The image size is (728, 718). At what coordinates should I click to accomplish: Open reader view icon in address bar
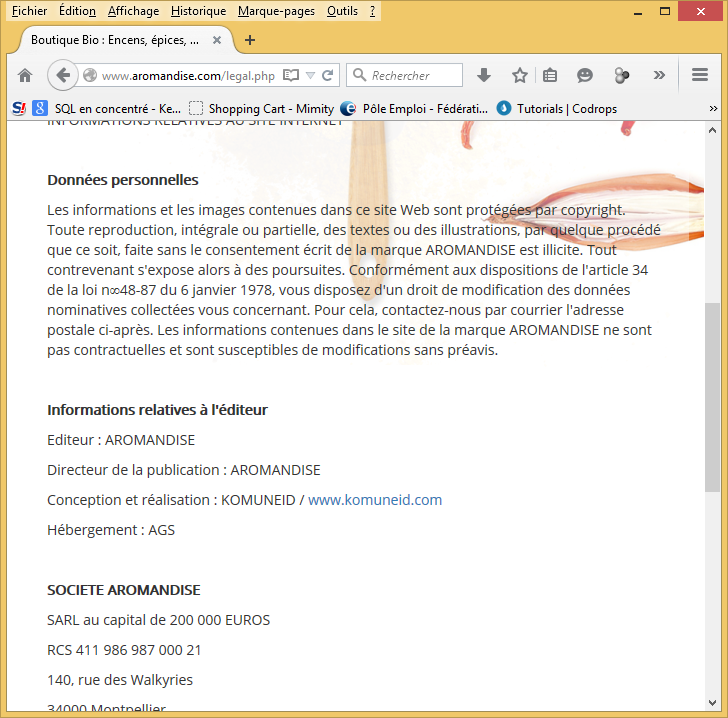pyautogui.click(x=291, y=75)
